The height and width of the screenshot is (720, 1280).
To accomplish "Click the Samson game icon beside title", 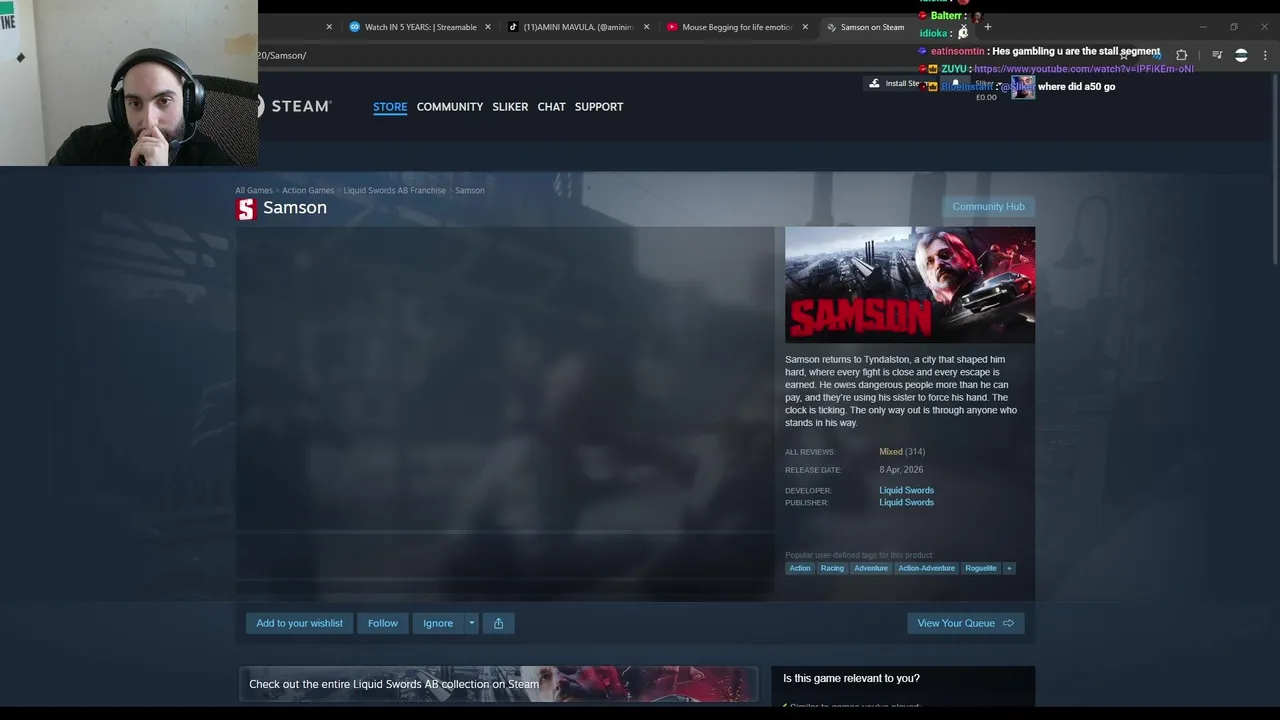I will tap(246, 208).
